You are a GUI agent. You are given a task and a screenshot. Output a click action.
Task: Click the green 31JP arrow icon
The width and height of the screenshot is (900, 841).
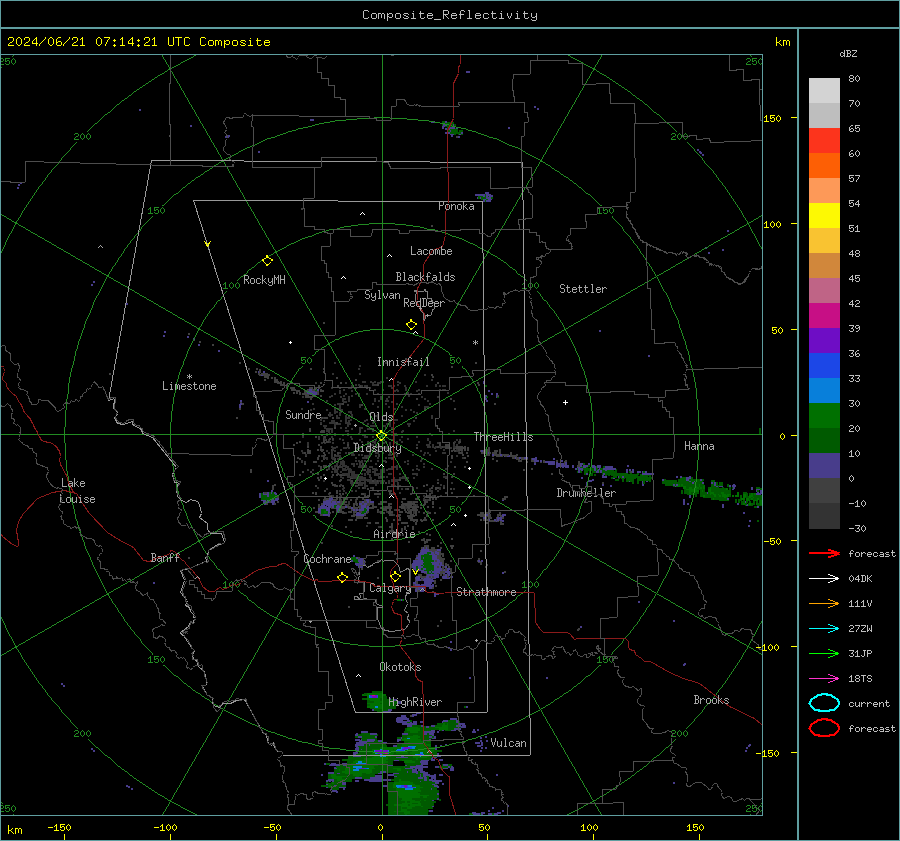(x=824, y=653)
